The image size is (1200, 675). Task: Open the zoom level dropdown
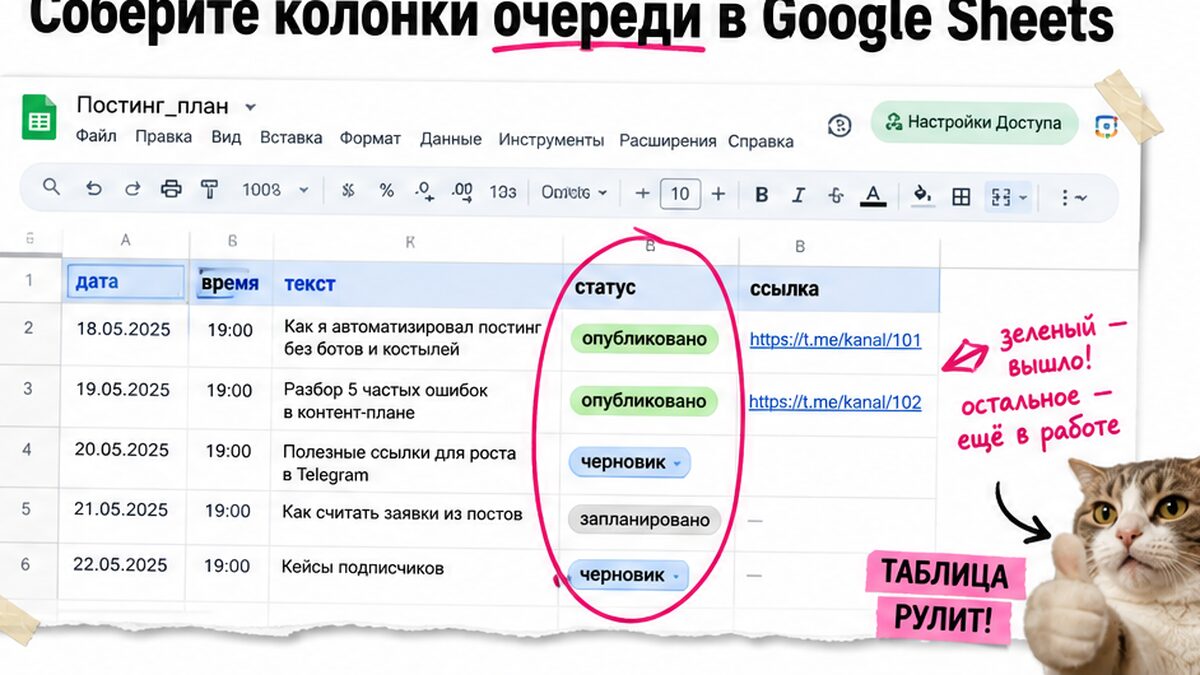[276, 189]
